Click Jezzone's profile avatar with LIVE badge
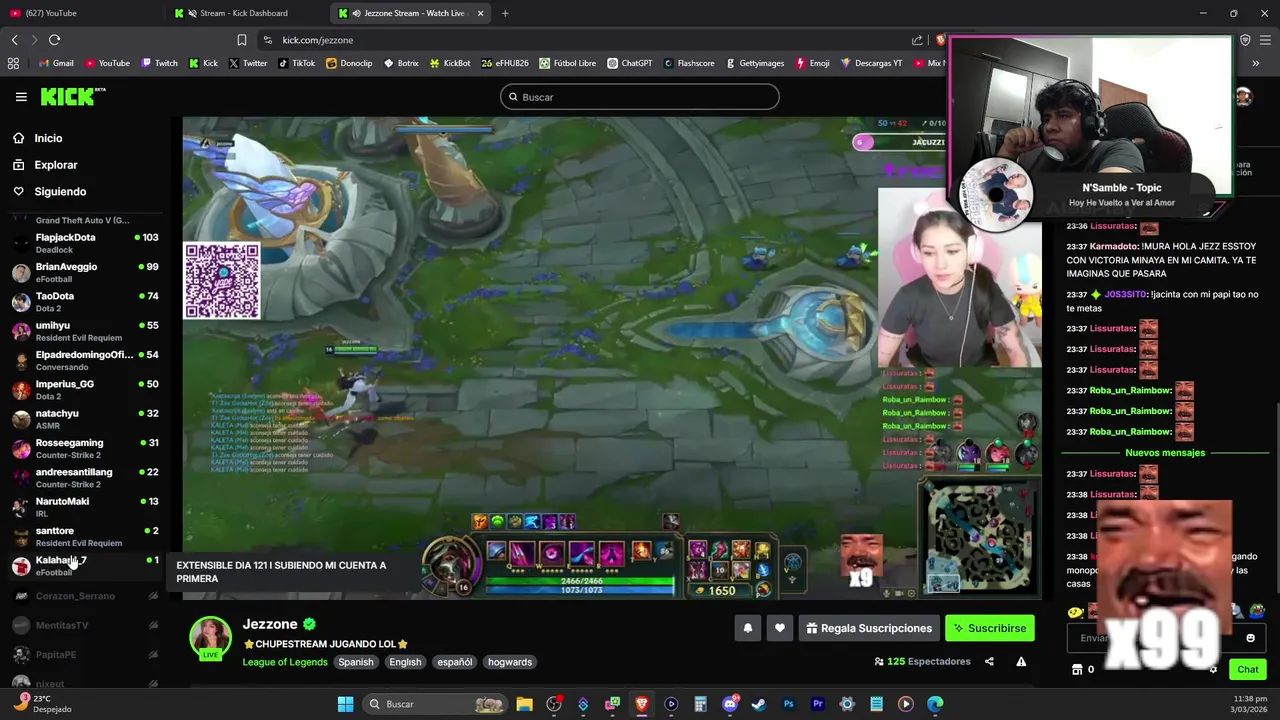 click(210, 638)
